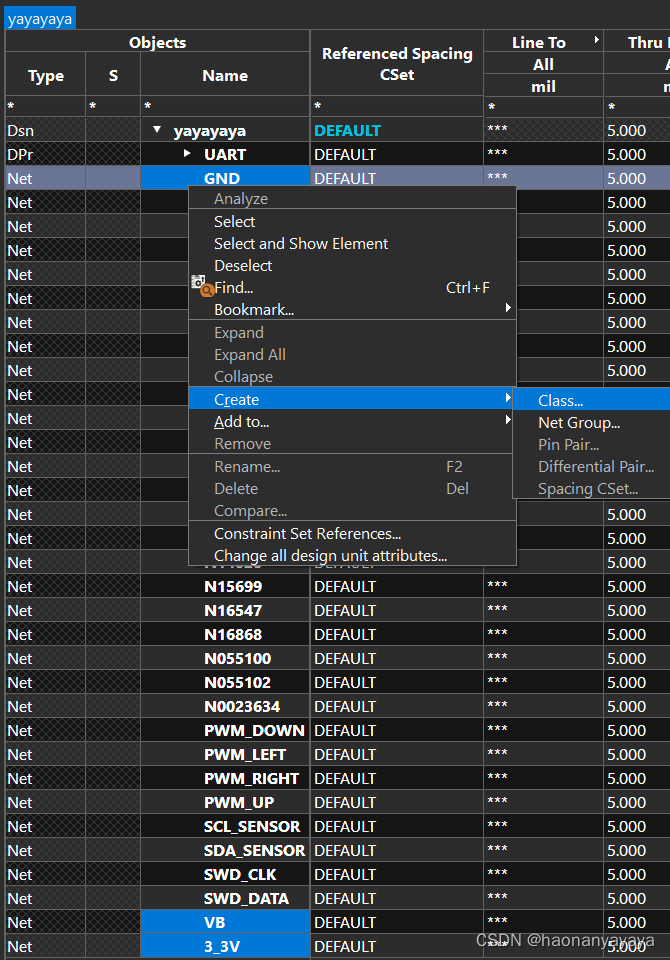The width and height of the screenshot is (670, 960).
Task: Open Find... in the context menu
Action: [352, 288]
